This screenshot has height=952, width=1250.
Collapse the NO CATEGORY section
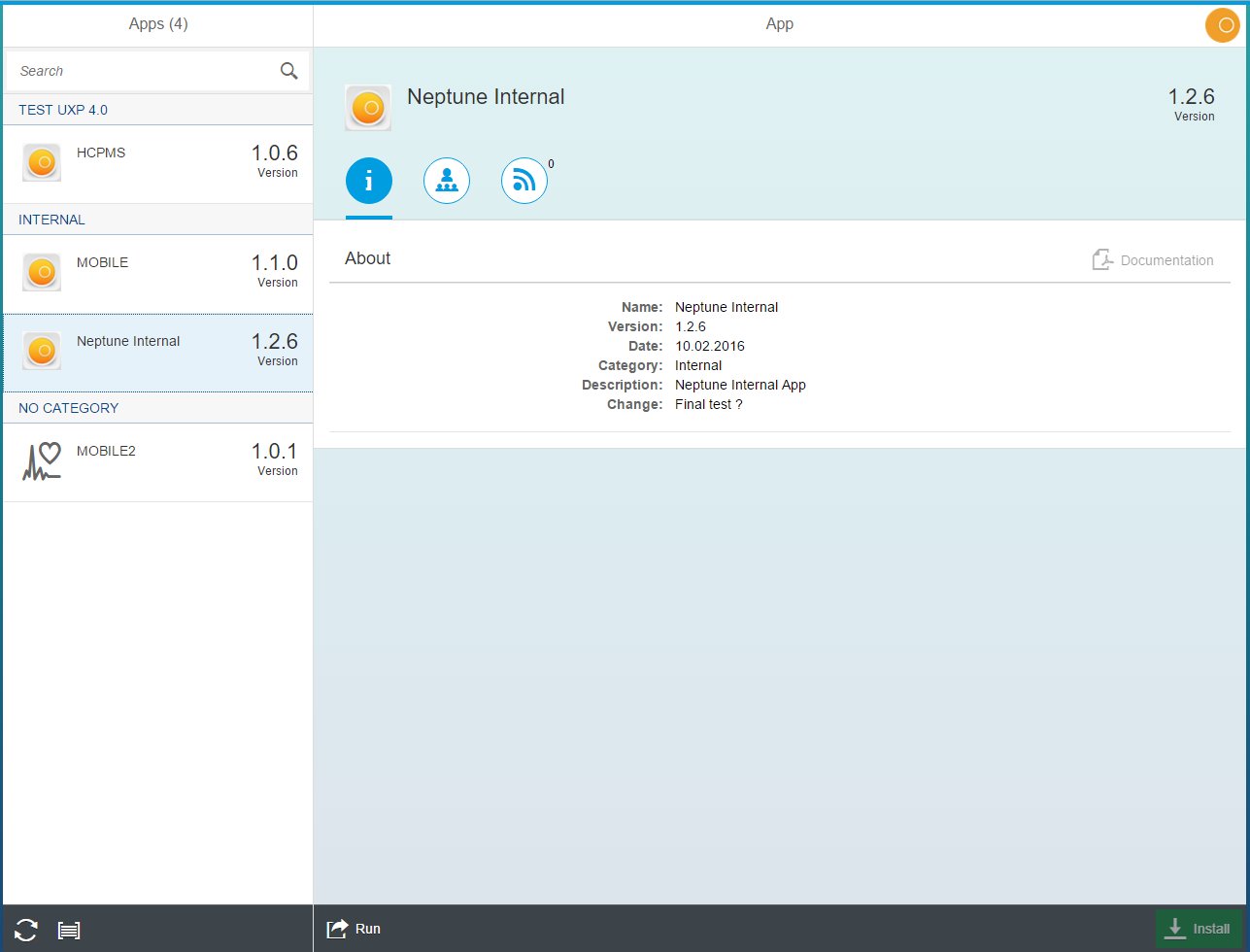coord(156,407)
